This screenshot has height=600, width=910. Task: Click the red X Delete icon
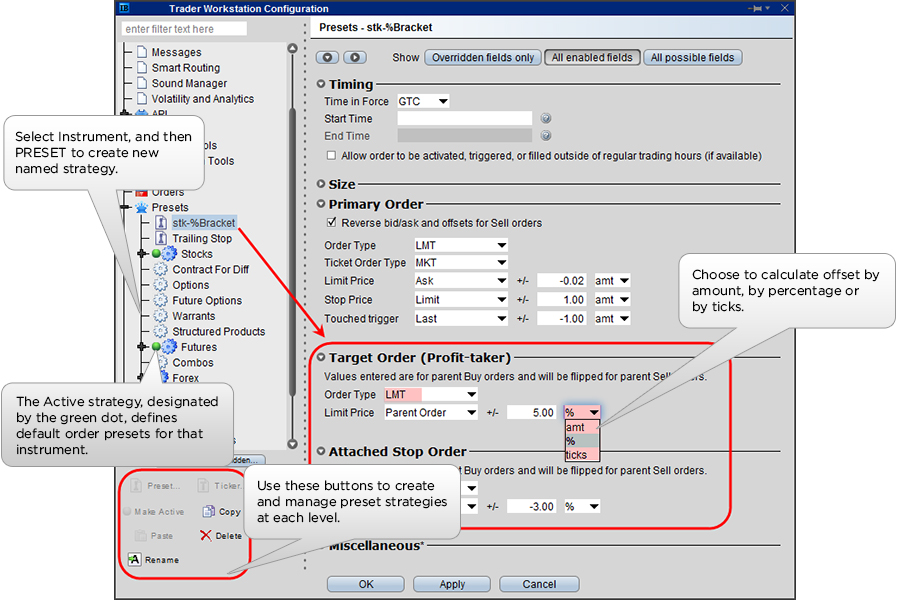205,535
